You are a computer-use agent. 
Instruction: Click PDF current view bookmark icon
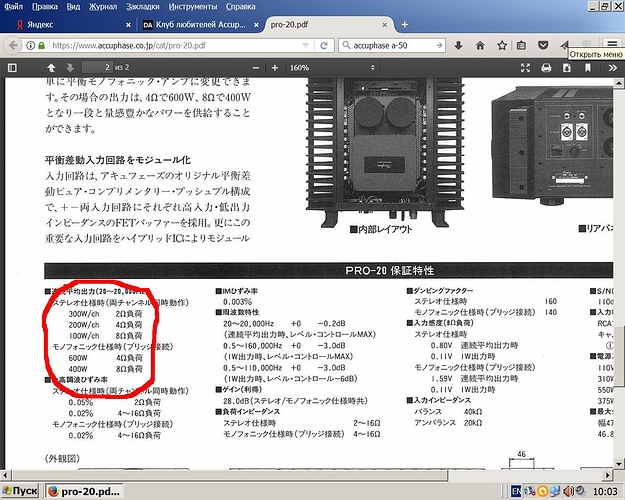point(588,68)
